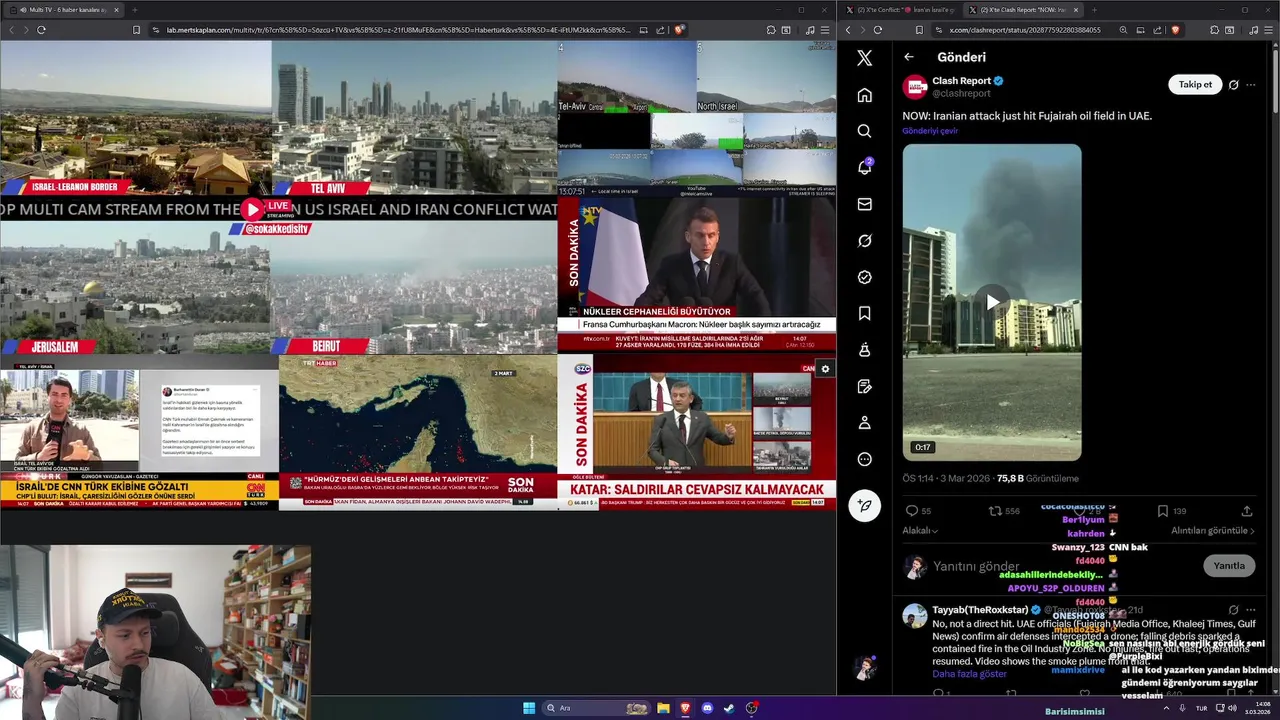The width and height of the screenshot is (1280, 720).
Task: Reload page in X browser window
Action: pyautogui.click(x=878, y=30)
